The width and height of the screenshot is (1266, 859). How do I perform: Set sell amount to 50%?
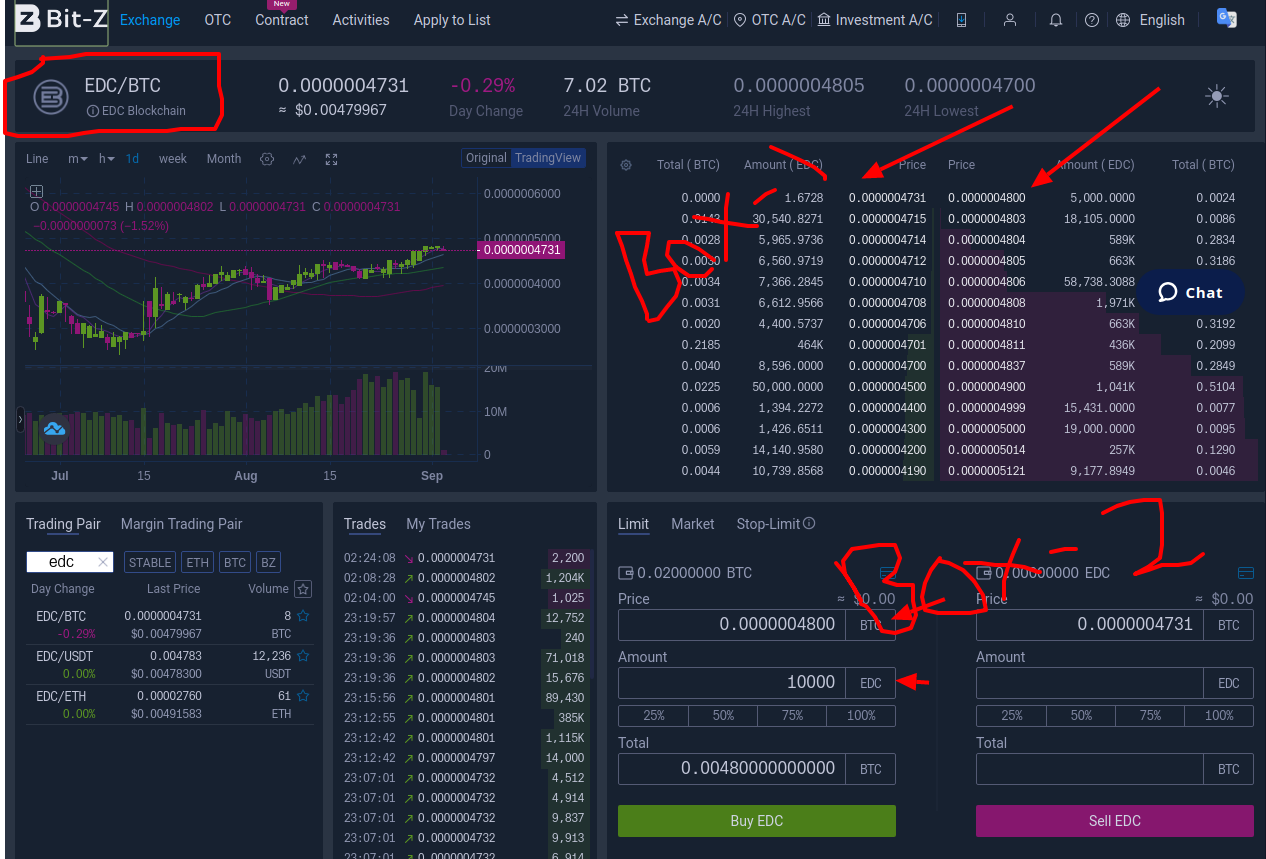(1081, 715)
